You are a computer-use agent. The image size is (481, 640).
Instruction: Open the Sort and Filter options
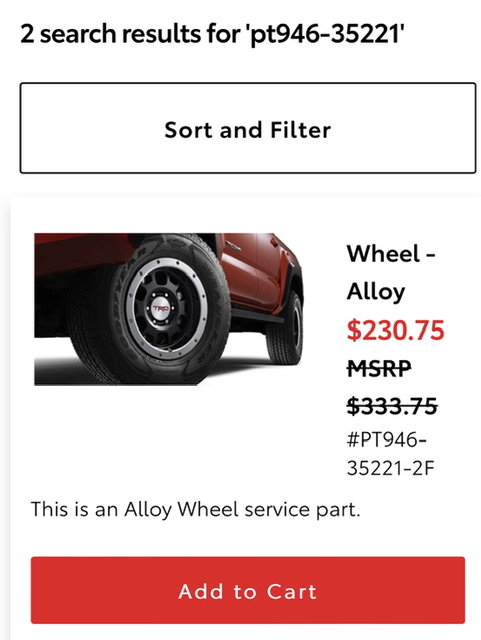(247, 128)
